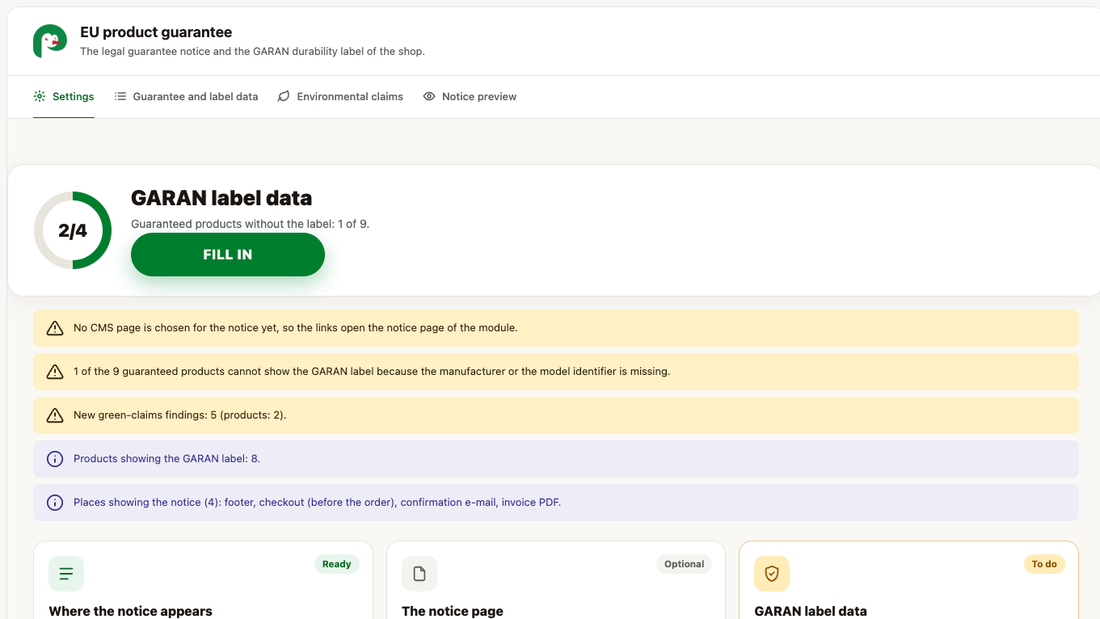The height and width of the screenshot is (619, 1100).
Task: Click the green parrot module logo
Action: click(50, 41)
